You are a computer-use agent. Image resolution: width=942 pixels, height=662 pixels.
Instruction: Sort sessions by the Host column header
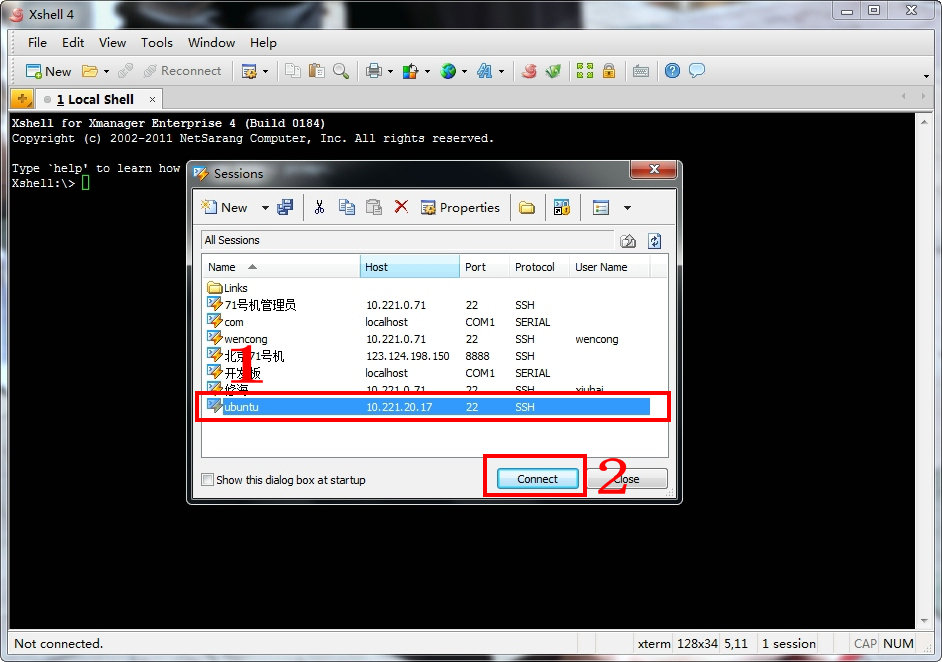coord(410,267)
